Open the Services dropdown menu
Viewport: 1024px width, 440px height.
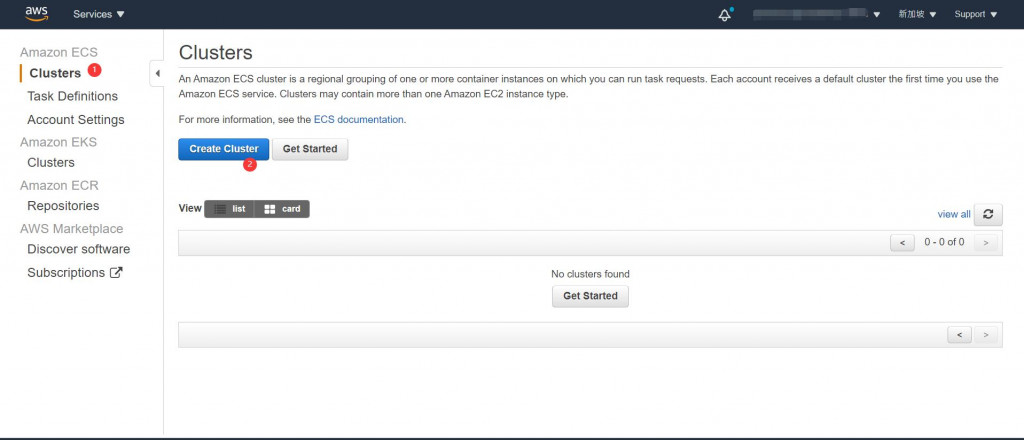tap(99, 14)
